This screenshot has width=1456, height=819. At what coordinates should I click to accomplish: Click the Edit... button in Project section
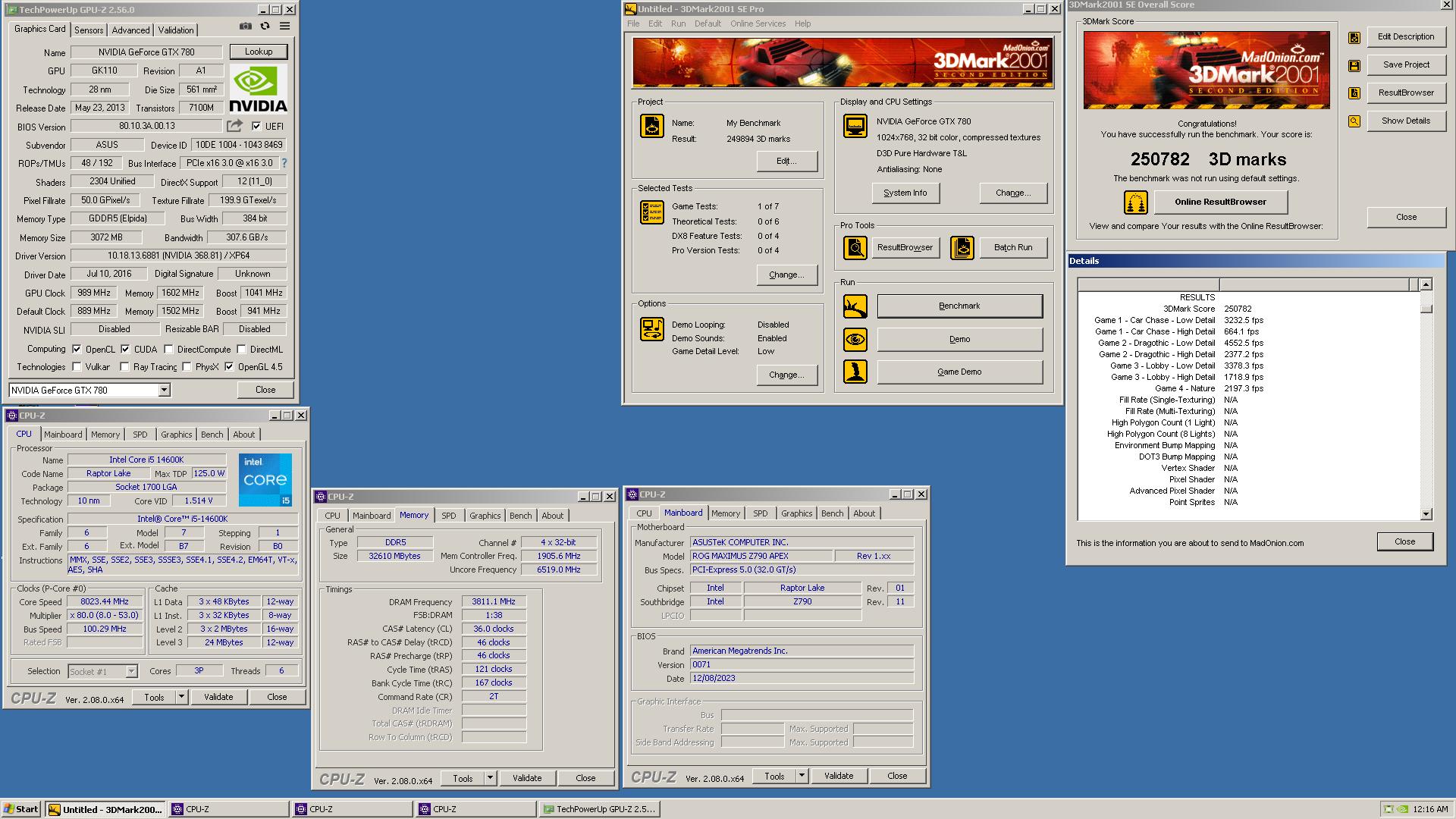click(x=786, y=162)
